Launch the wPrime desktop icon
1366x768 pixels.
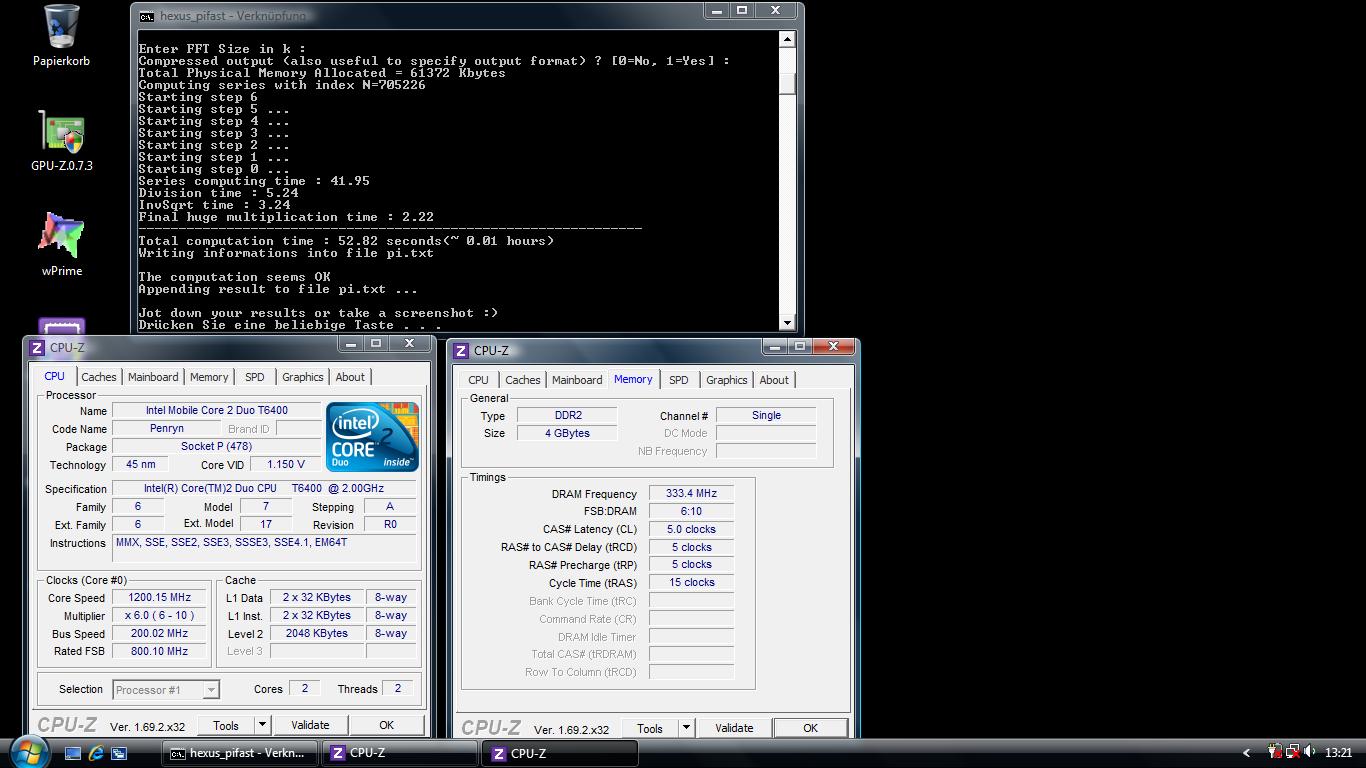(x=61, y=245)
